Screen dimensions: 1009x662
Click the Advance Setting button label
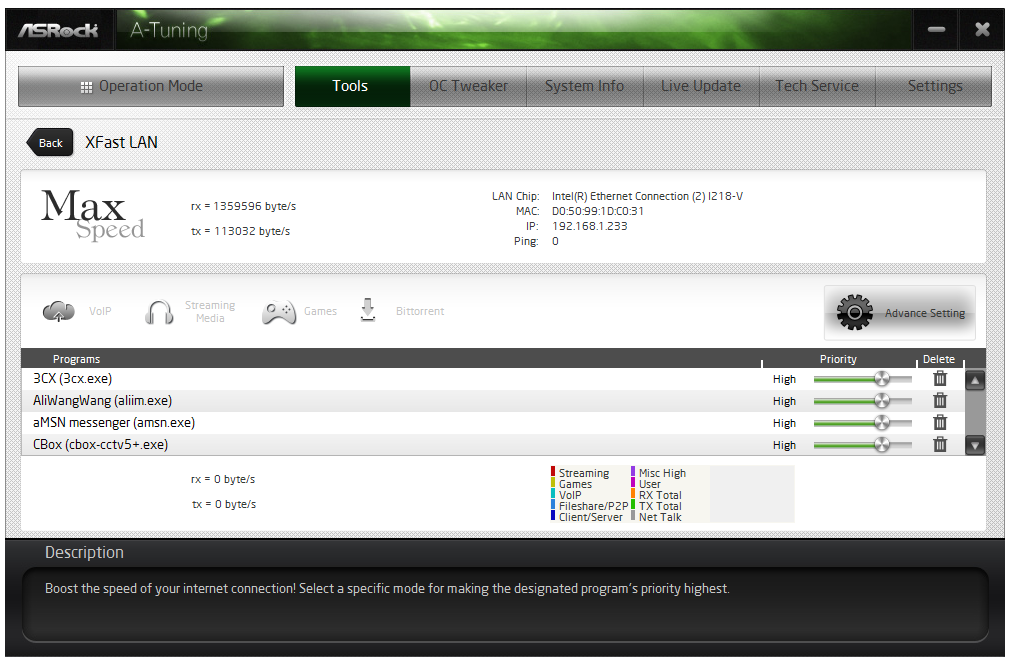[925, 313]
